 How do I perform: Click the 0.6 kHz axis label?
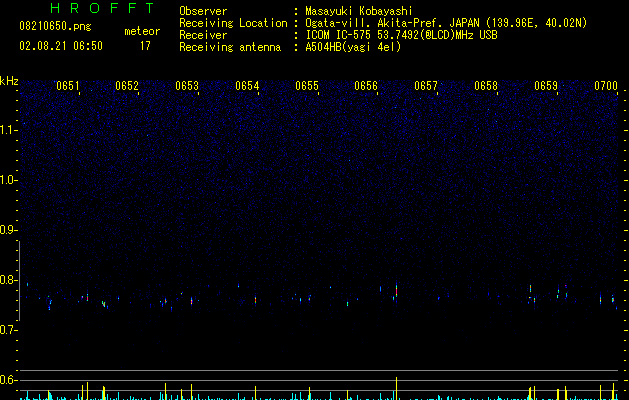[9, 380]
